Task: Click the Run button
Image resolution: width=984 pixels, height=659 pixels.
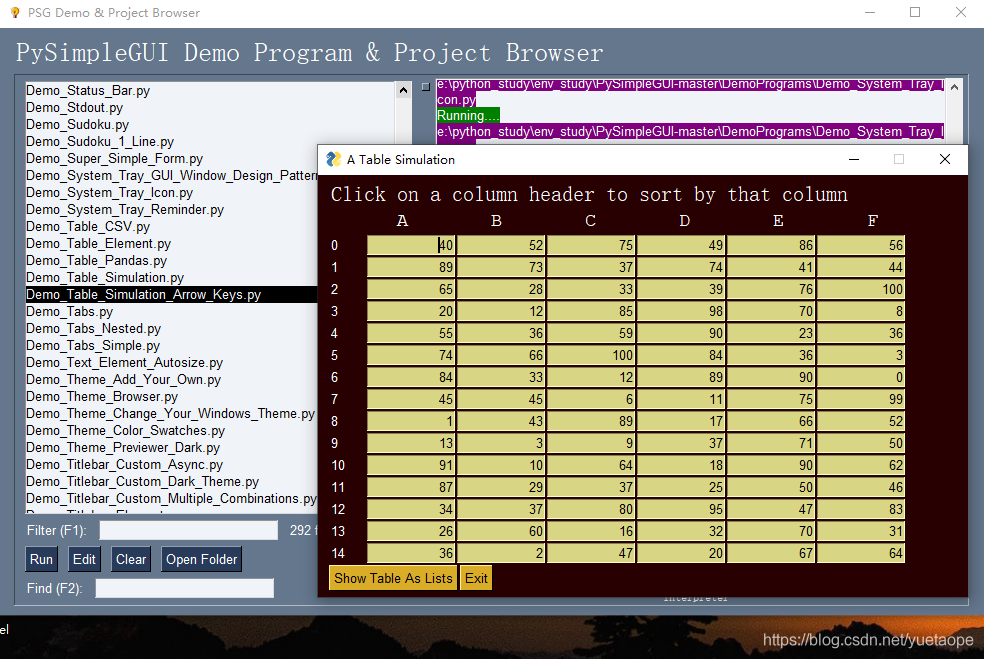Action: coord(41,559)
